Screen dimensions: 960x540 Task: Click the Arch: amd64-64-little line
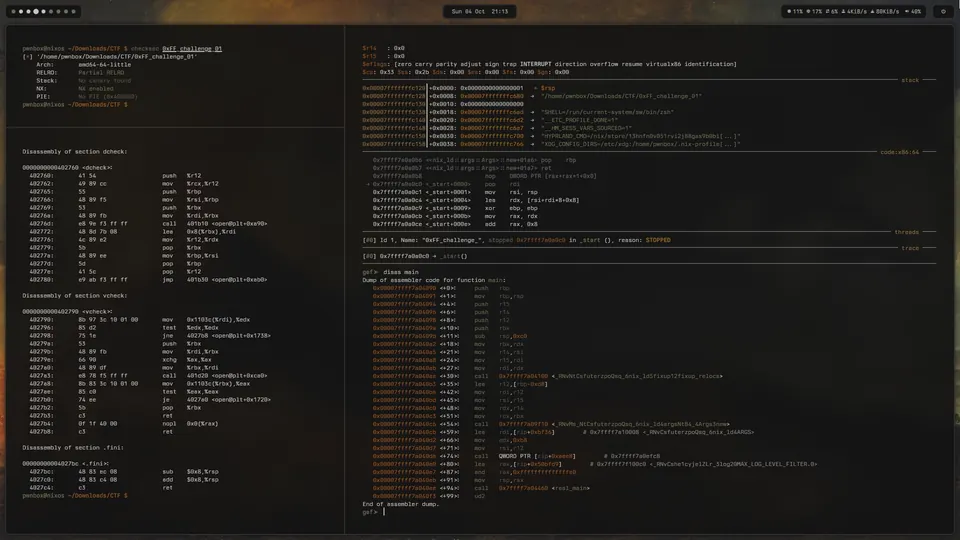[x=83, y=64]
